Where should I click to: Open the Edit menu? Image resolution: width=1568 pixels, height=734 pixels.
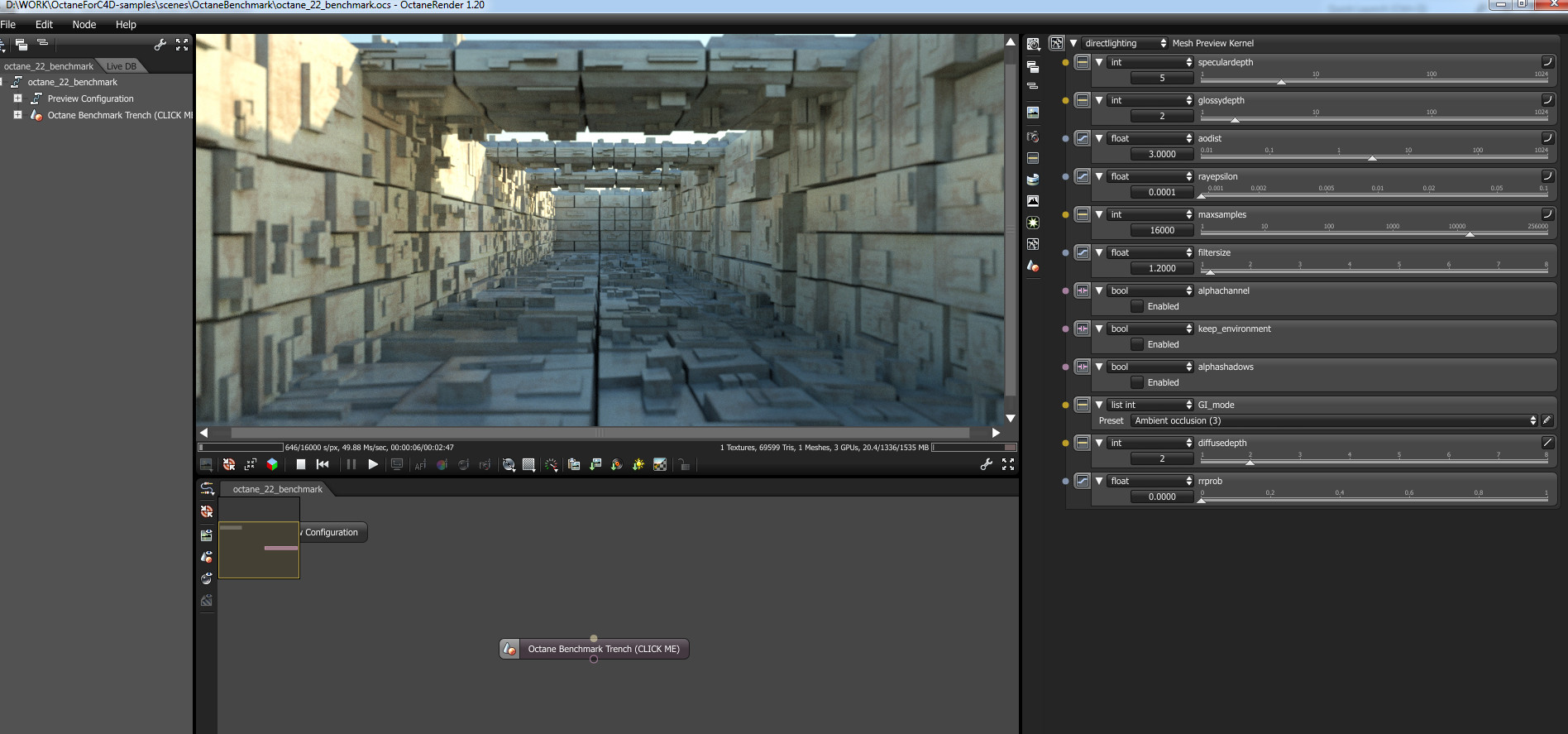coord(44,25)
